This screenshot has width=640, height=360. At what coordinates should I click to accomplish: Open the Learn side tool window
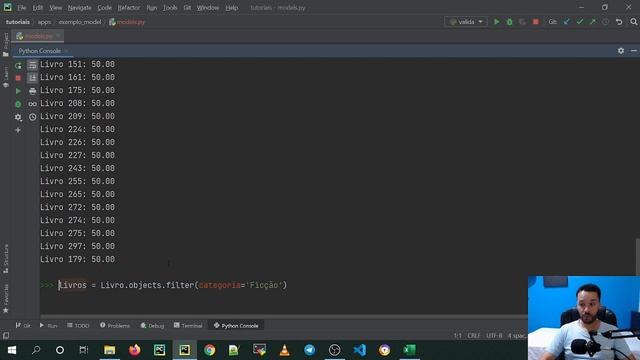[x=6, y=76]
